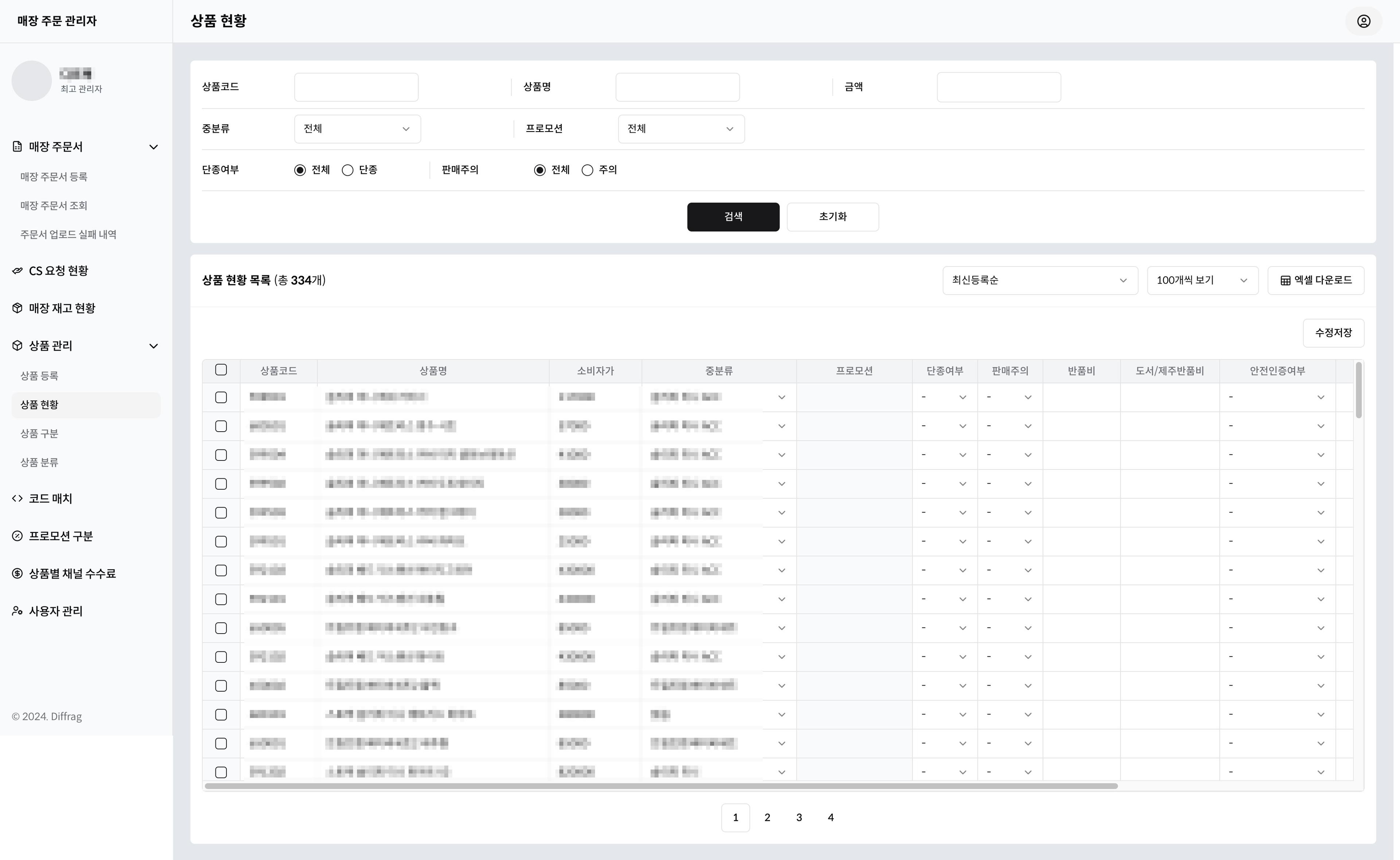The height and width of the screenshot is (860, 1400).
Task: Click the 사용자 관리 person icon
Action: pos(17,611)
